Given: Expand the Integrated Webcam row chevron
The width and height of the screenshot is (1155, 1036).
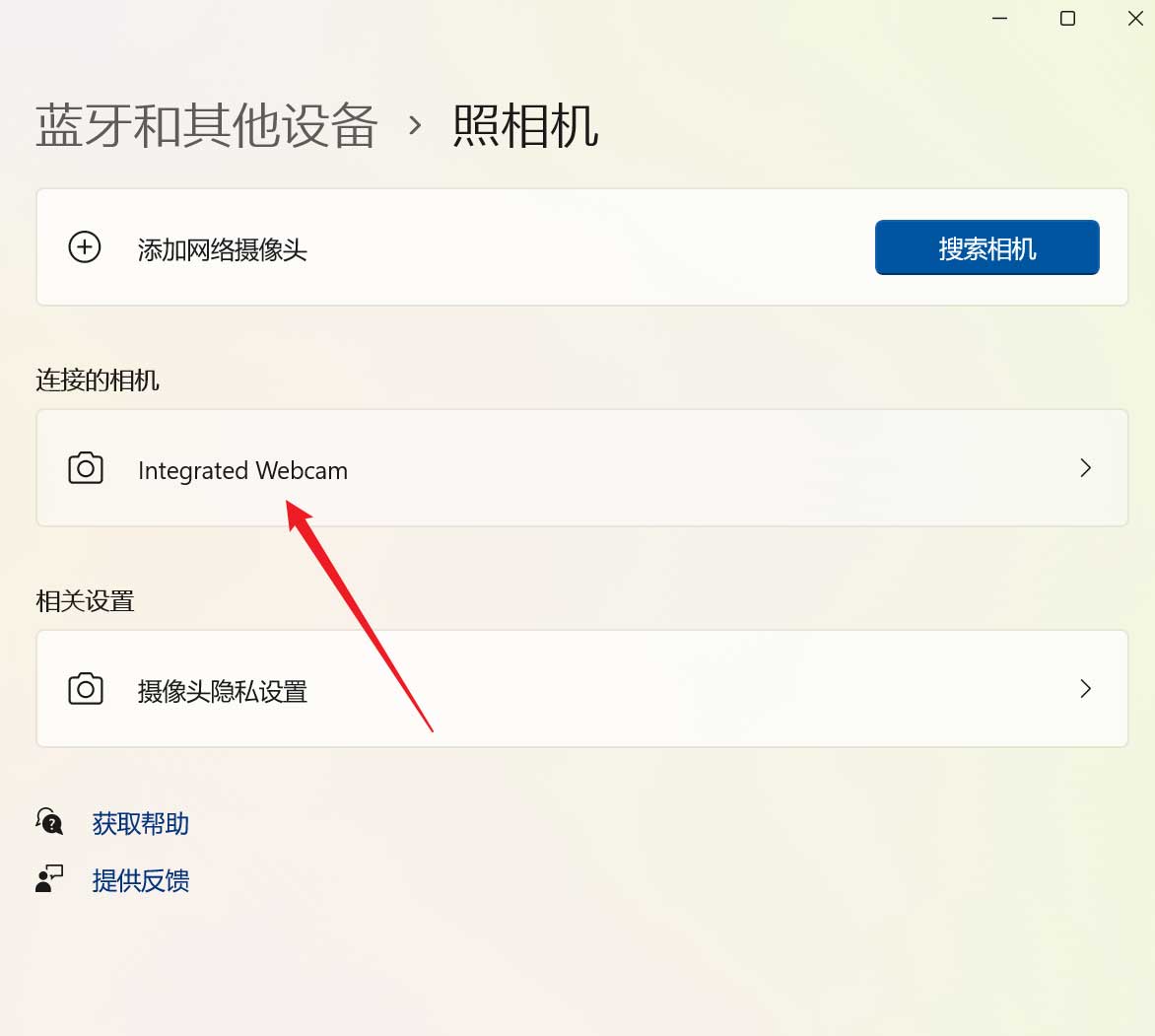Looking at the screenshot, I should click(x=1085, y=468).
